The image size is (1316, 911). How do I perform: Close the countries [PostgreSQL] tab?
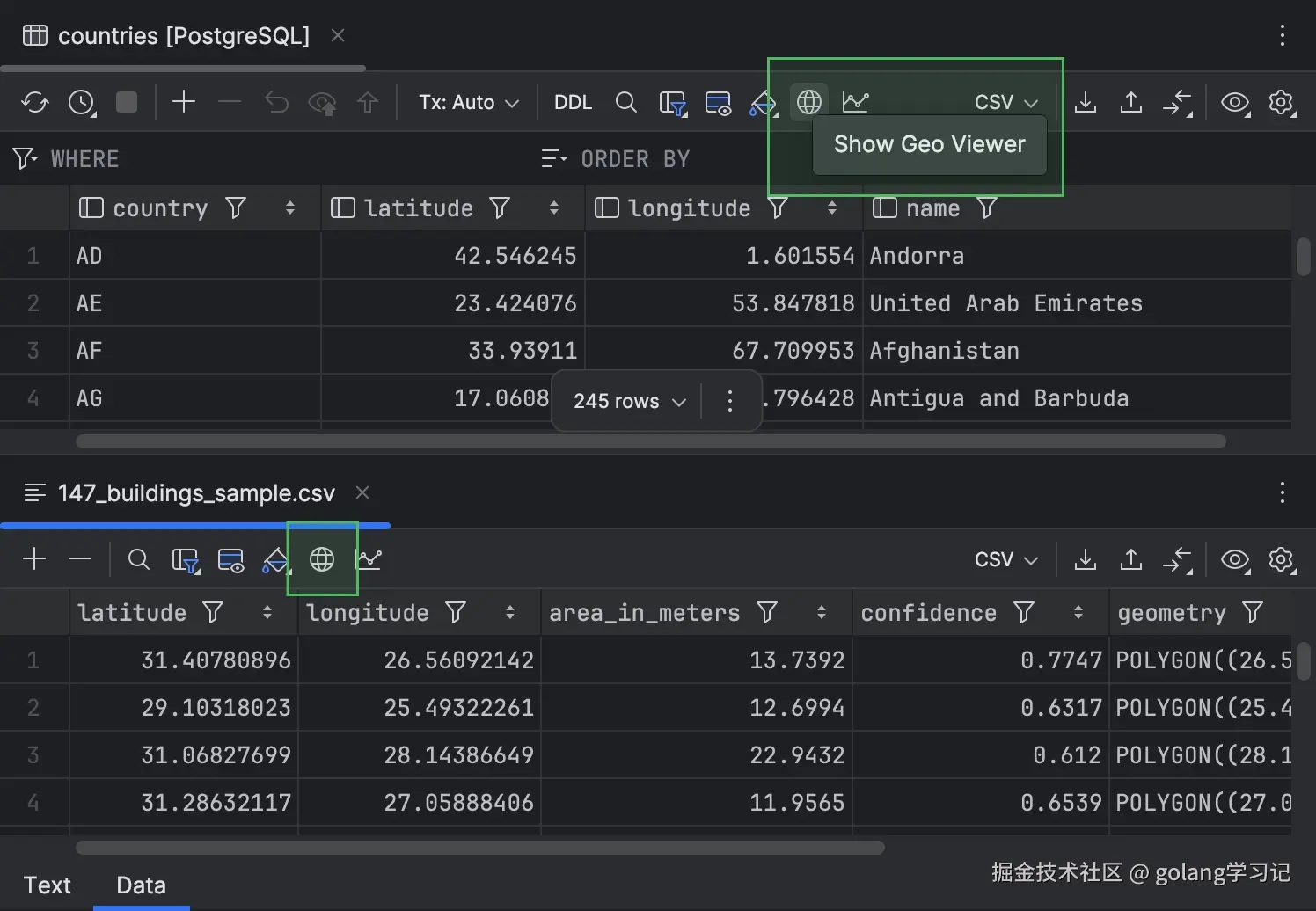338,36
